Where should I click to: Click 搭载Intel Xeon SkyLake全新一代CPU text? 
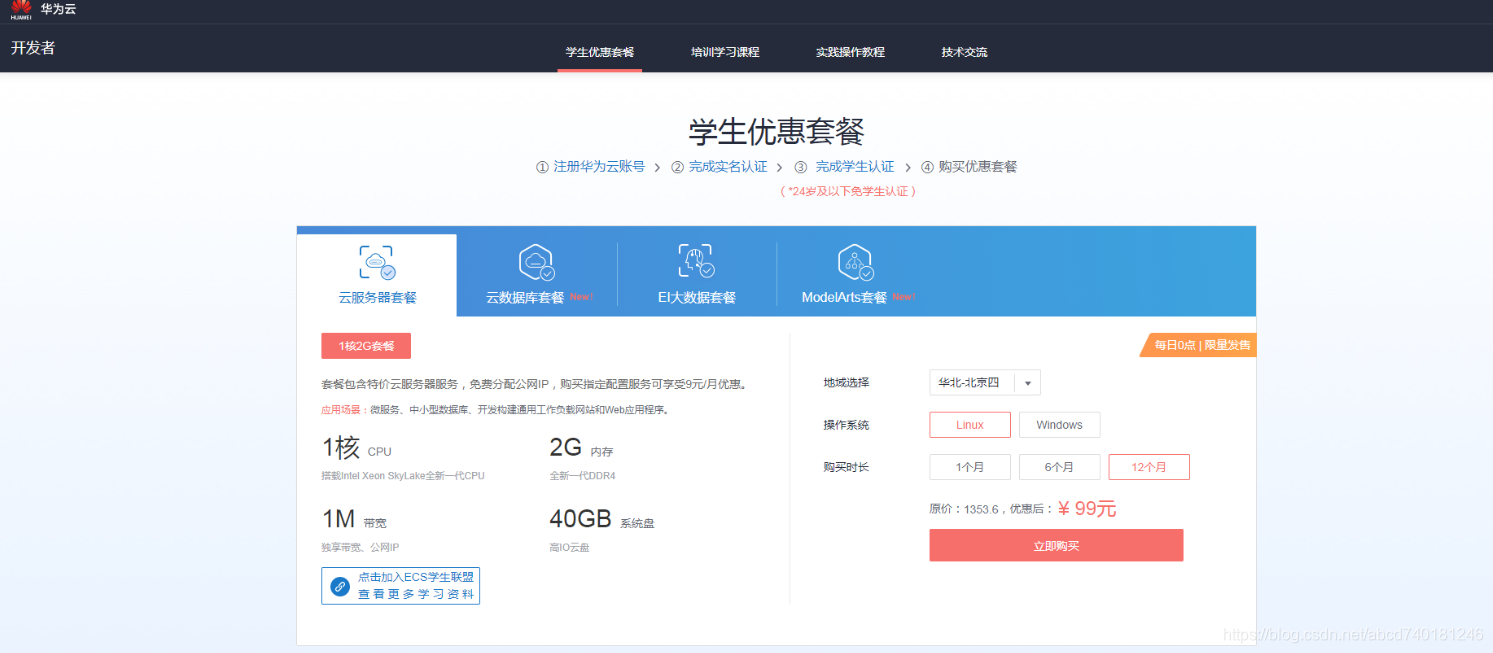[x=403, y=476]
